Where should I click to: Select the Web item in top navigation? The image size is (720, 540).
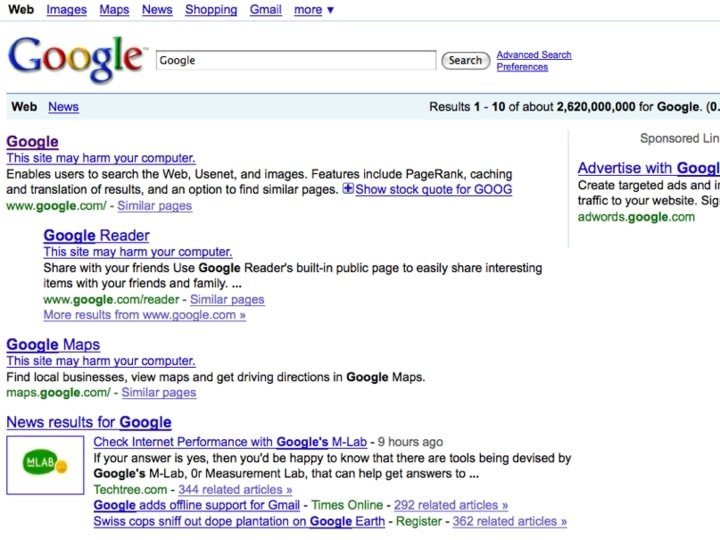(21, 10)
